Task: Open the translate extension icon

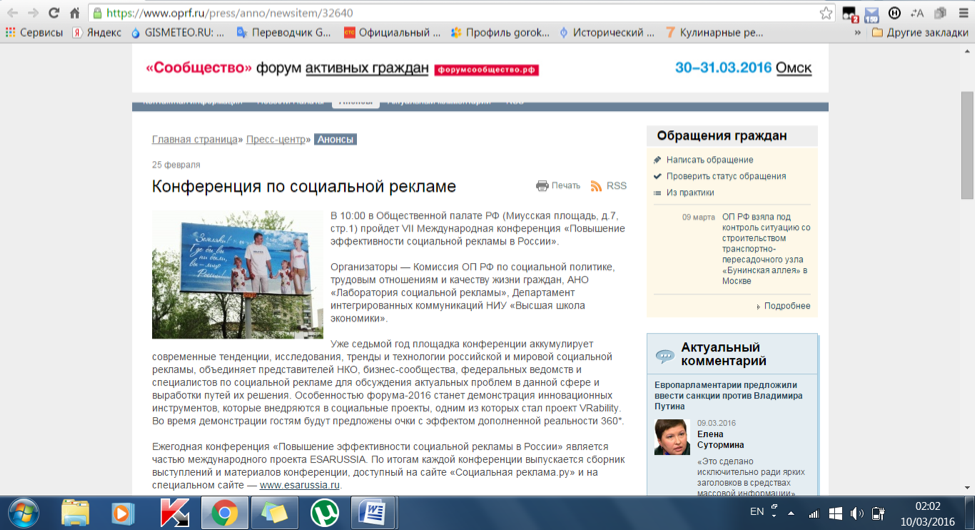Action: tap(917, 13)
